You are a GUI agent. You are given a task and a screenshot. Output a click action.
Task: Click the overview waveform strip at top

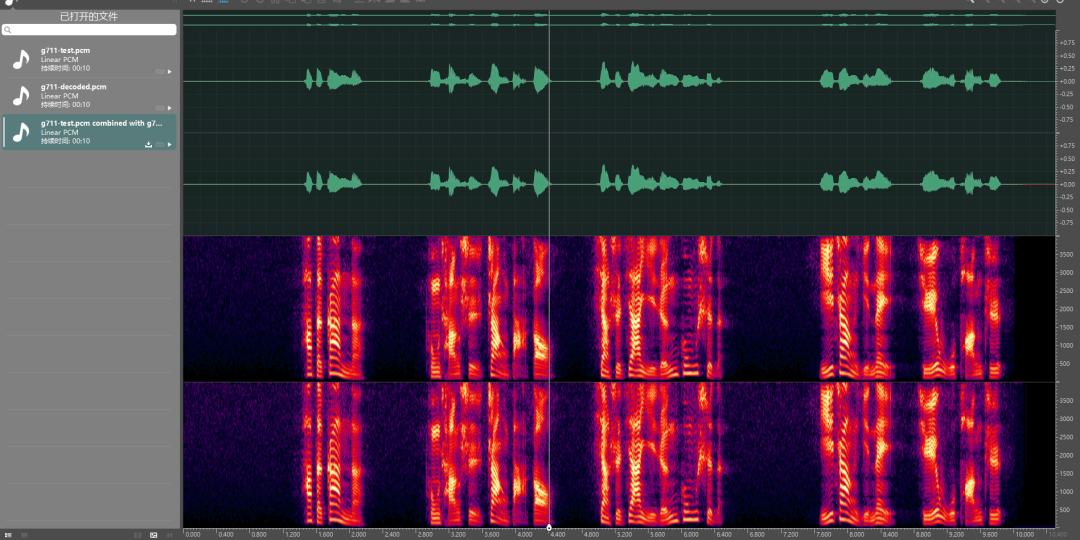[x=618, y=18]
